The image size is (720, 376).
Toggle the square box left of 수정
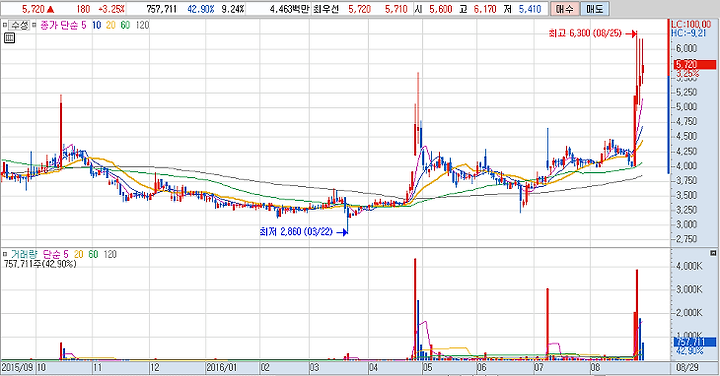point(5,25)
